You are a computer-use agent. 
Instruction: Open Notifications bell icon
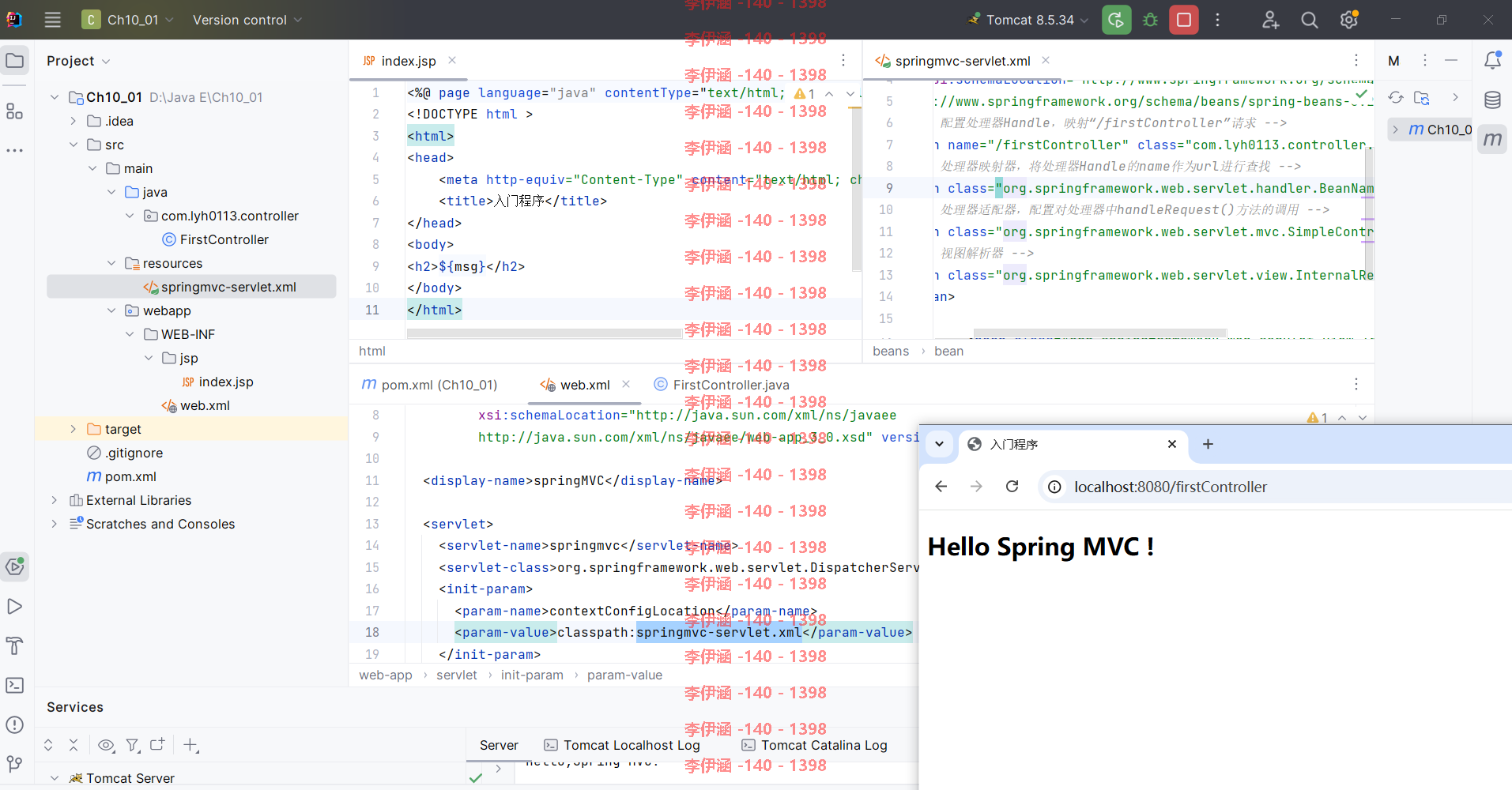pyautogui.click(x=1492, y=60)
